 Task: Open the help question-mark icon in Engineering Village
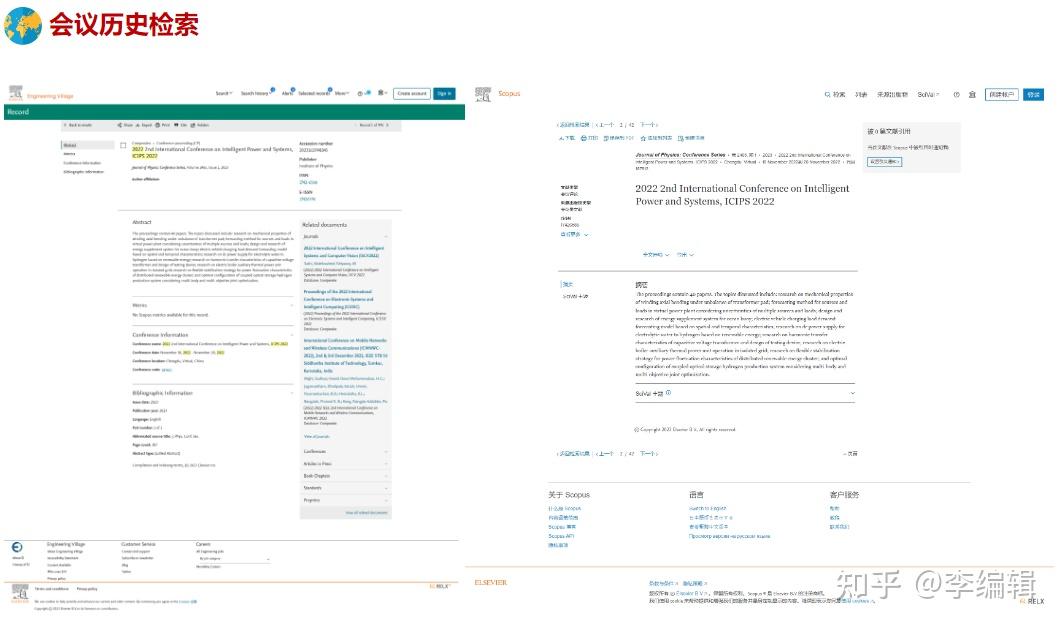(x=360, y=94)
